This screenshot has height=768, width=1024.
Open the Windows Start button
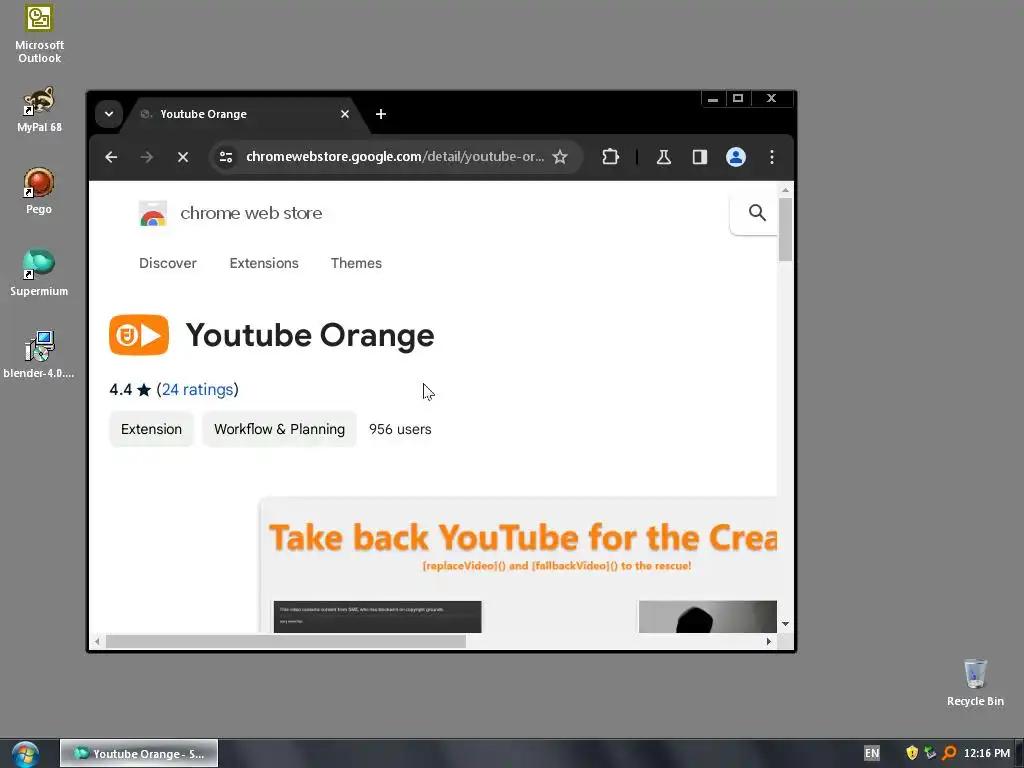[x=25, y=754]
